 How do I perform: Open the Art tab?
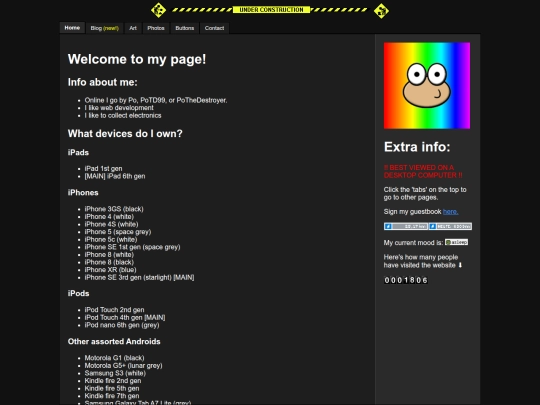(x=133, y=28)
